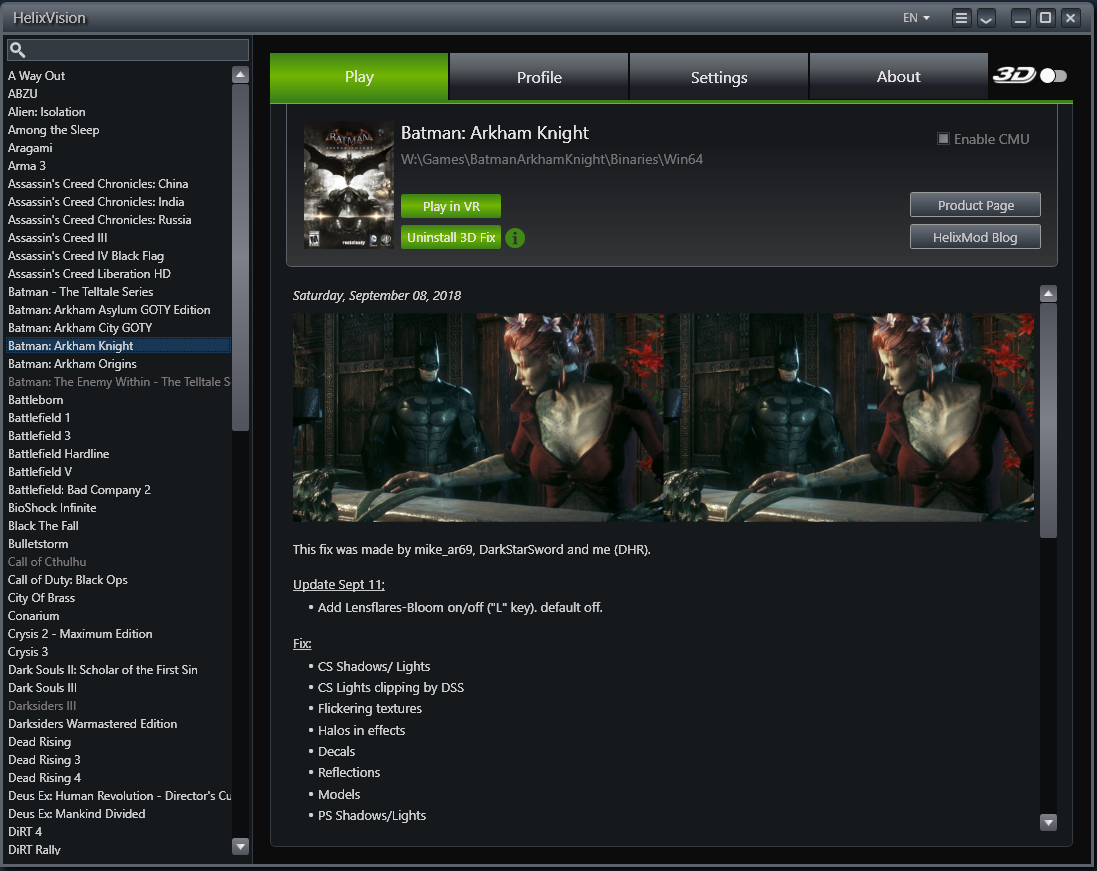Select Batman: Arkham Asylum GOTY Edition

click(x=108, y=310)
